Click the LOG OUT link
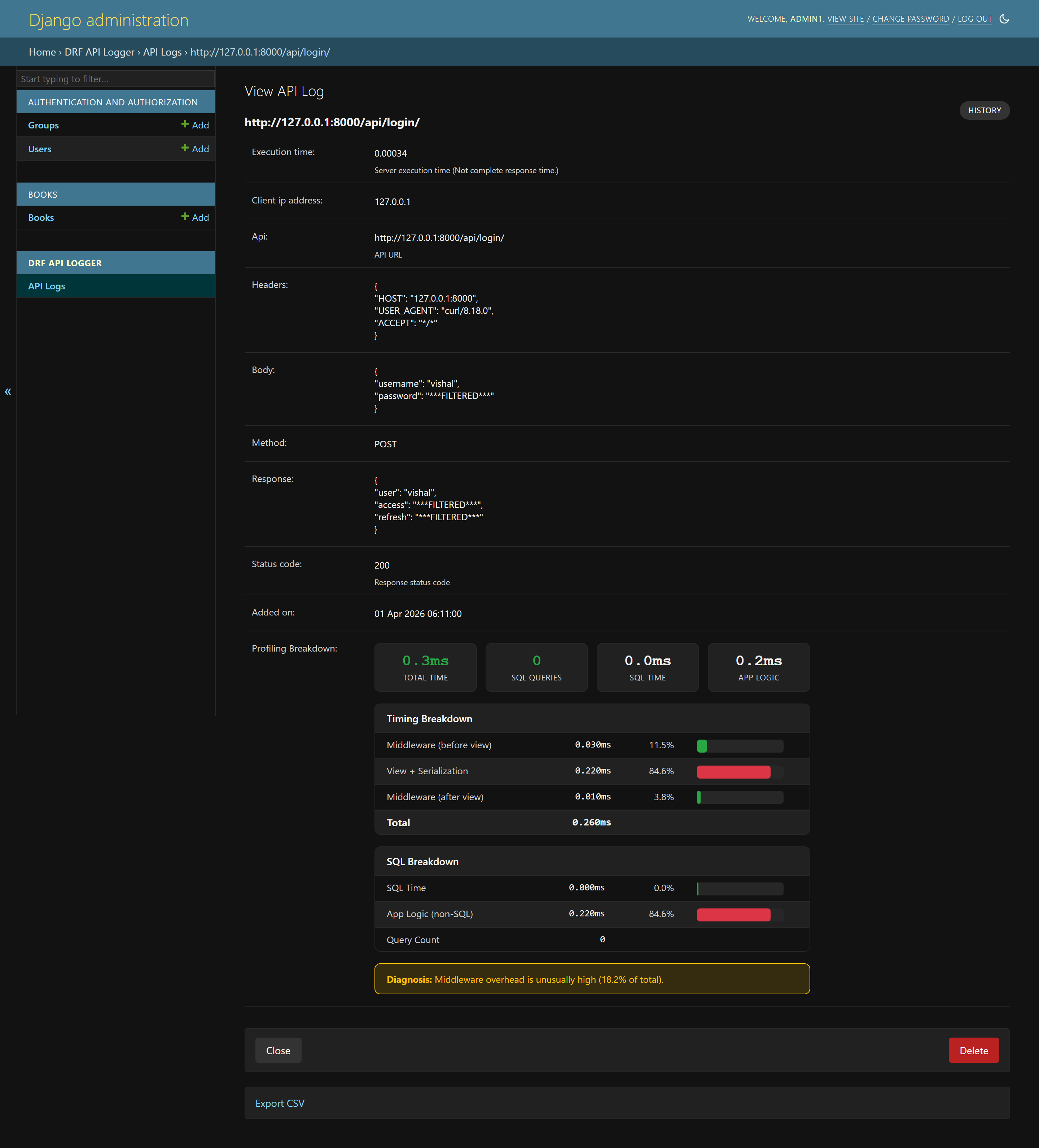 975,19
